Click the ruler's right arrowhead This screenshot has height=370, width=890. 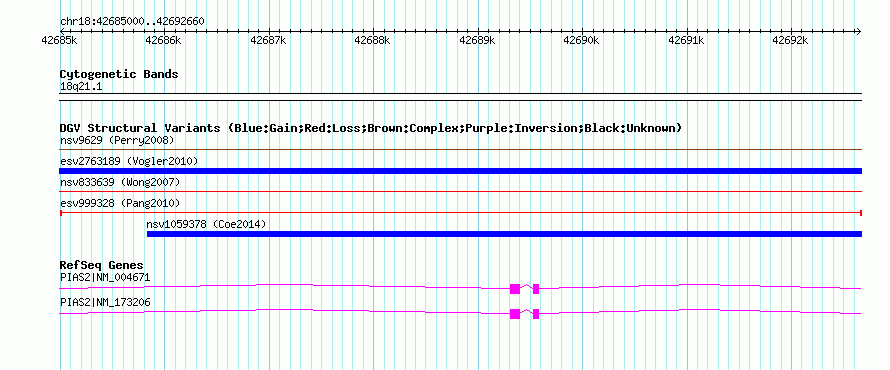coord(858,31)
